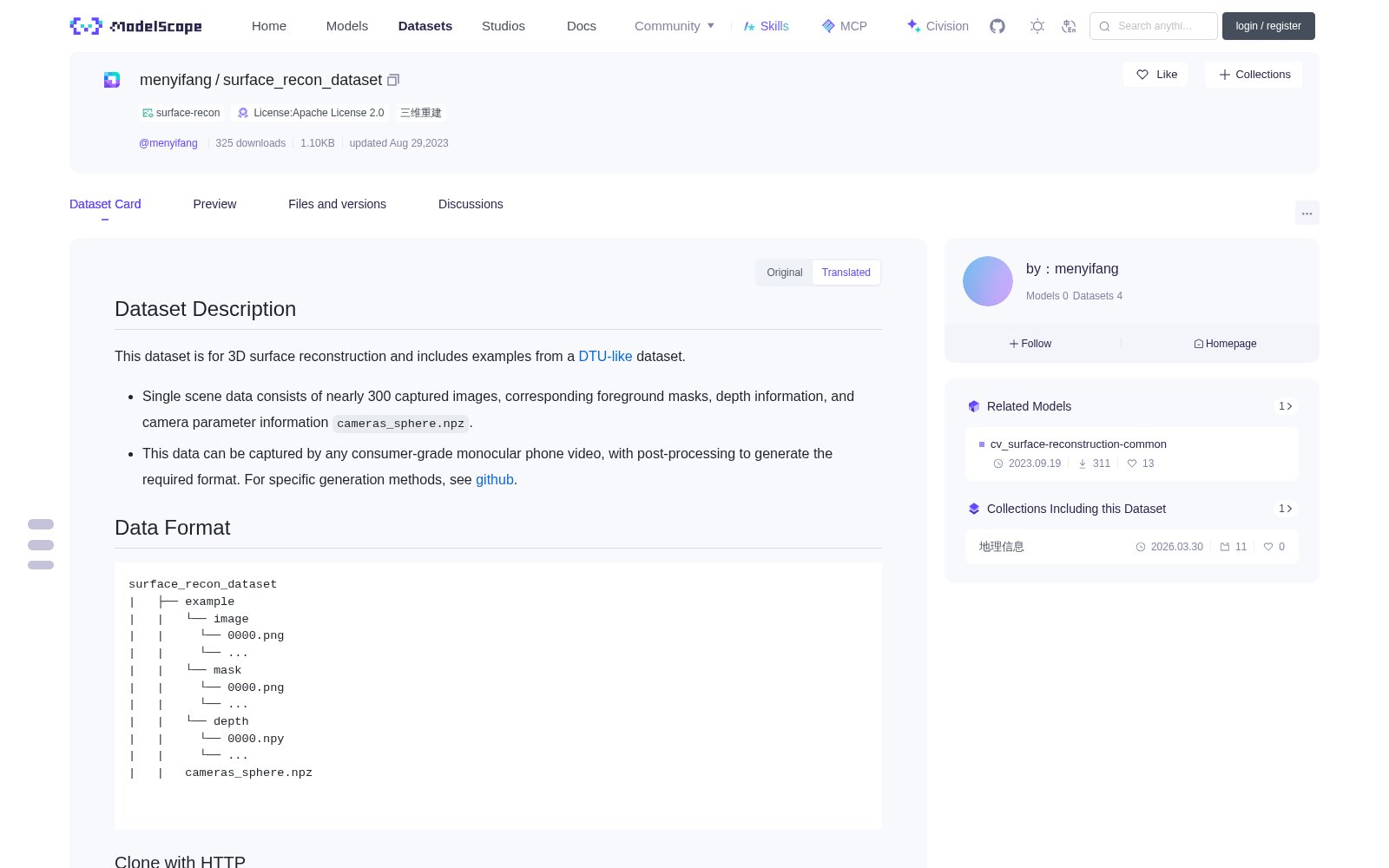Go to the Home menu item
1389x868 pixels.
point(269,26)
